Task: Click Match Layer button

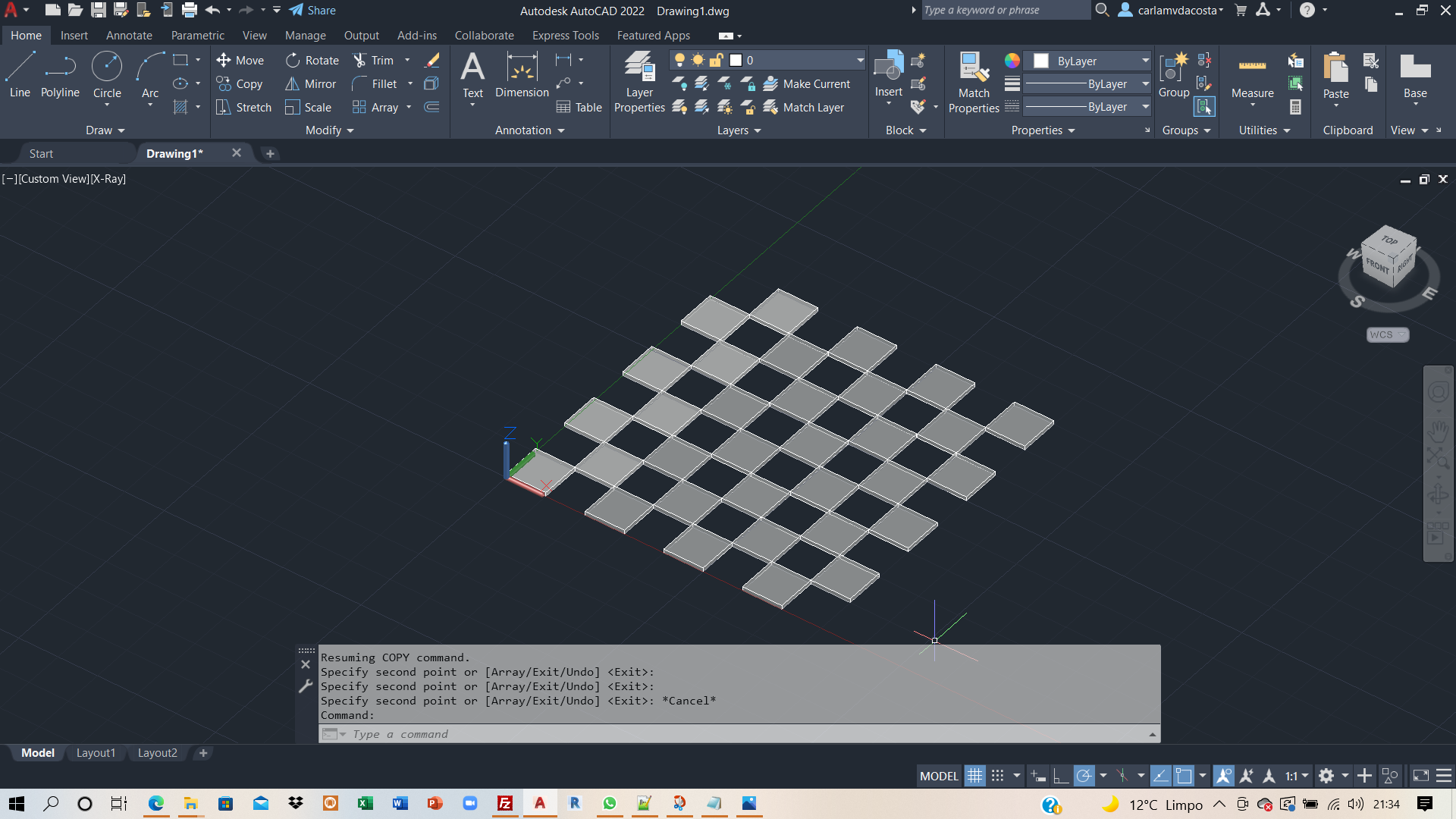Action: coord(804,108)
